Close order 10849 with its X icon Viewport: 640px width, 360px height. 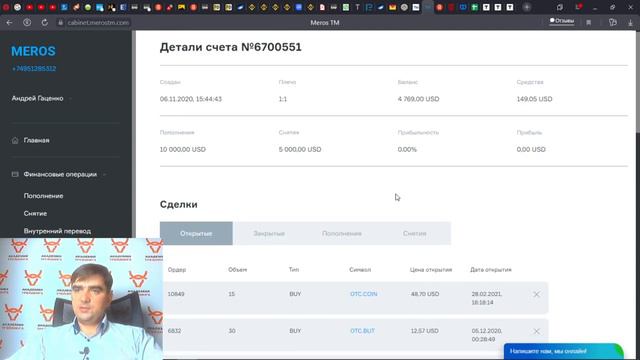coord(536,294)
